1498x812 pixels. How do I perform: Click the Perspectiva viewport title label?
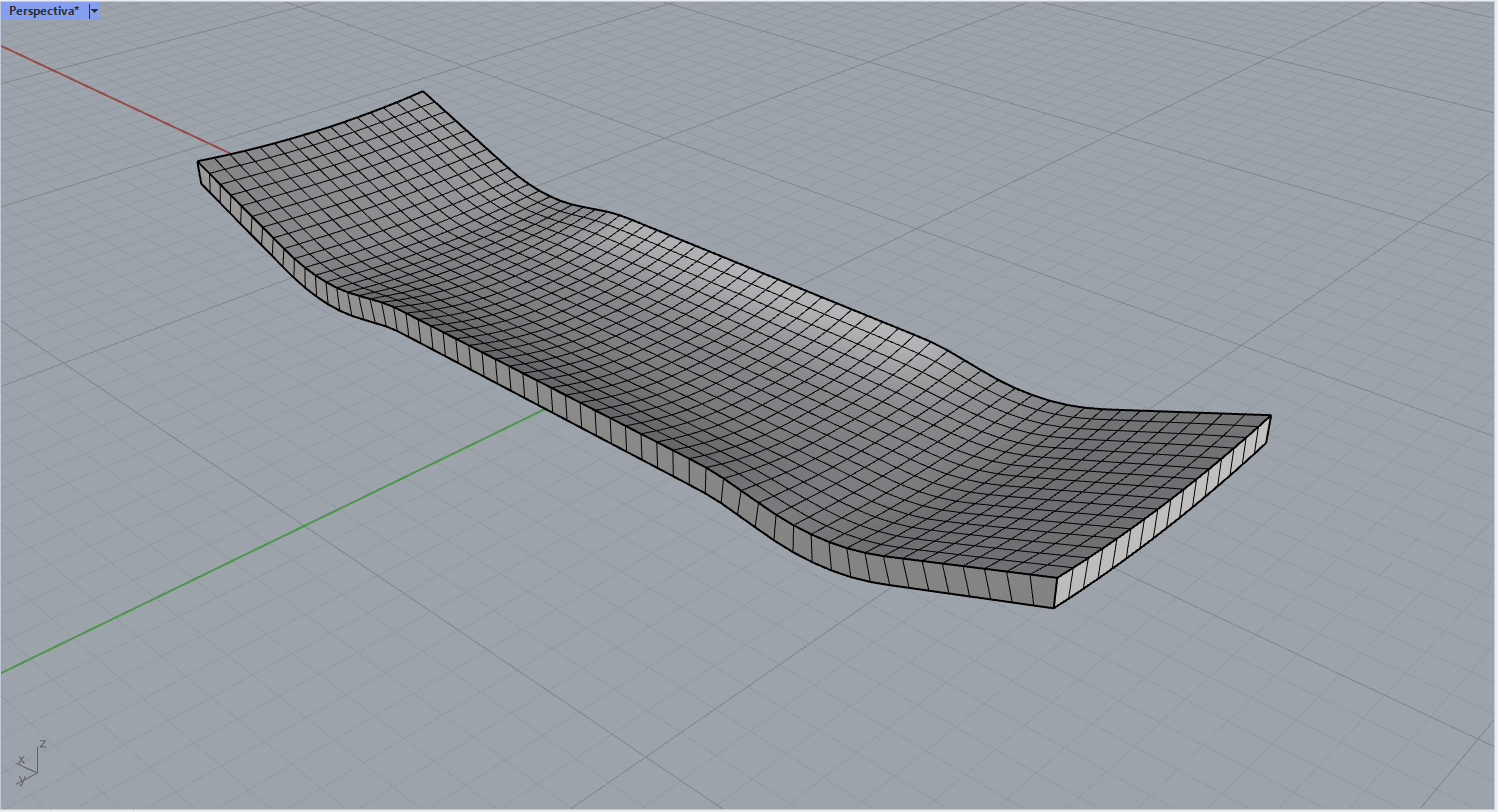pos(44,11)
